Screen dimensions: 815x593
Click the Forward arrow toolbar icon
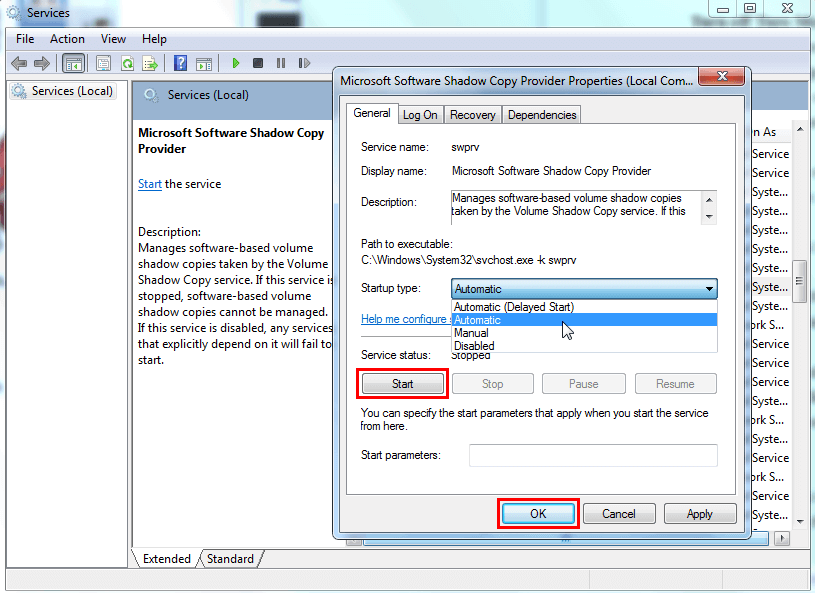[42, 63]
